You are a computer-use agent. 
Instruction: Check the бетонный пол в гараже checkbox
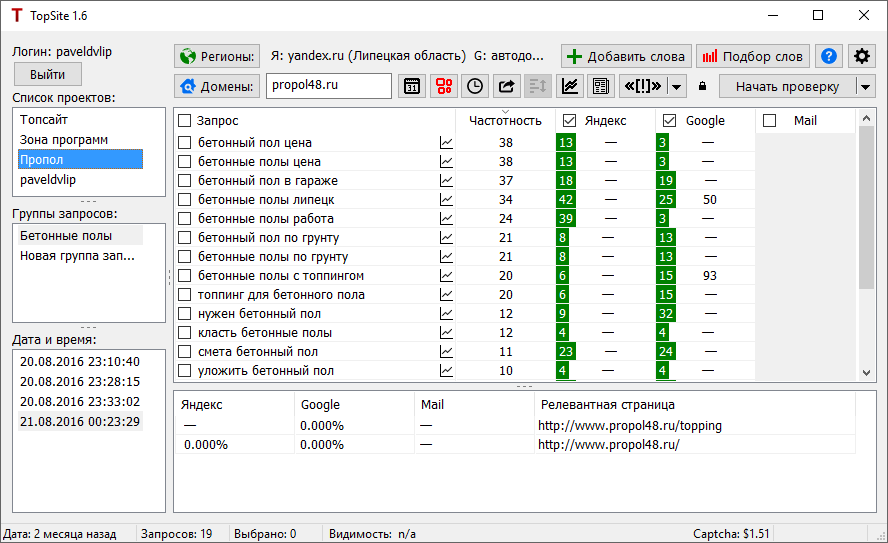click(184, 181)
